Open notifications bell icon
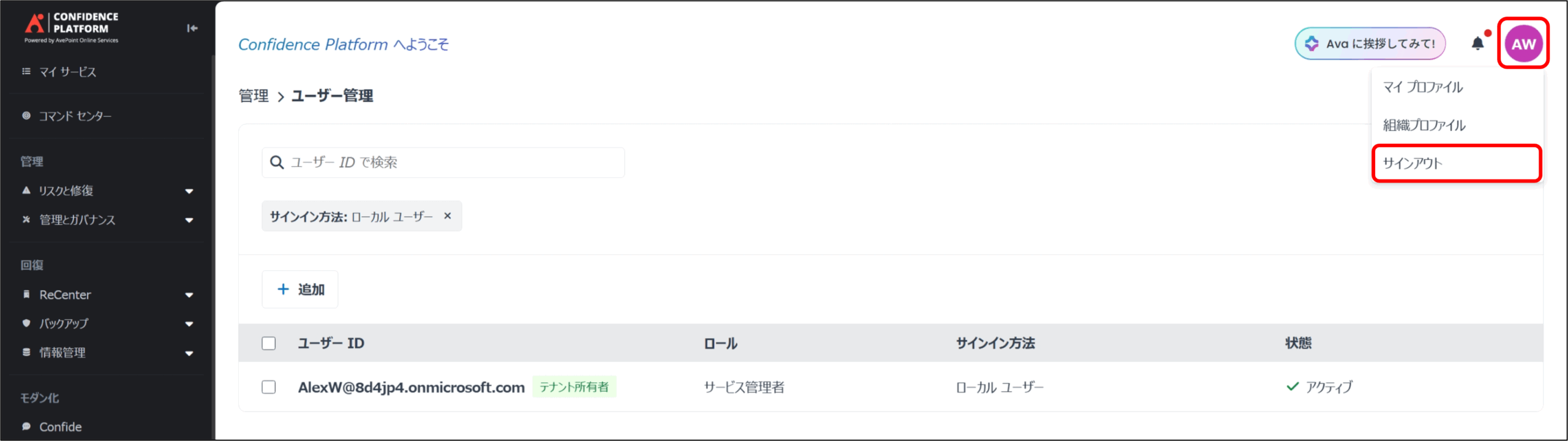 (1477, 43)
